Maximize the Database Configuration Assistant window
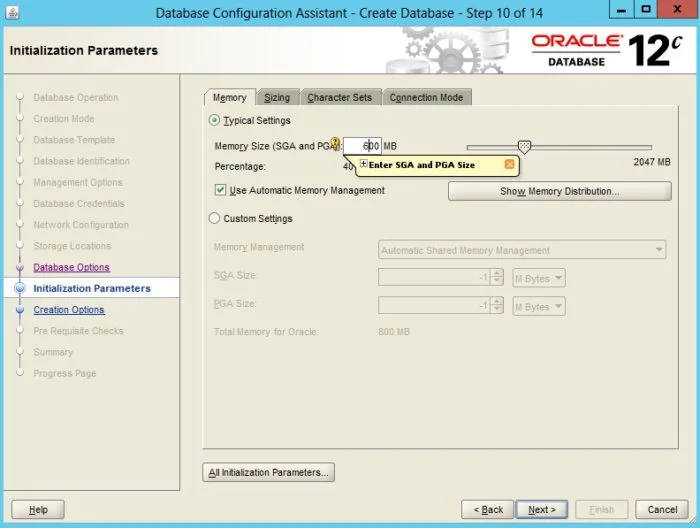 [646, 9]
